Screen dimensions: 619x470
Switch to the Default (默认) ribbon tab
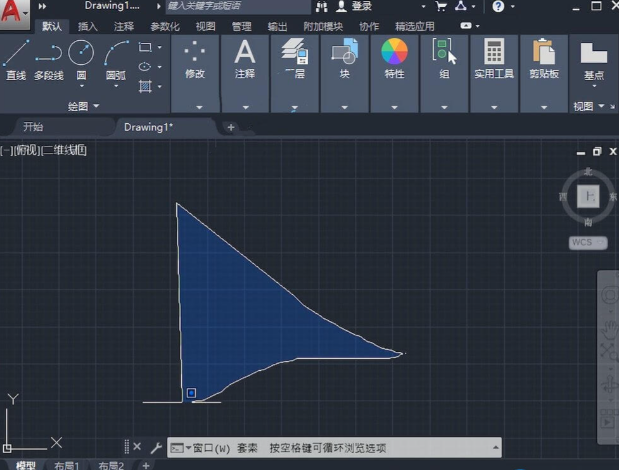click(52, 26)
